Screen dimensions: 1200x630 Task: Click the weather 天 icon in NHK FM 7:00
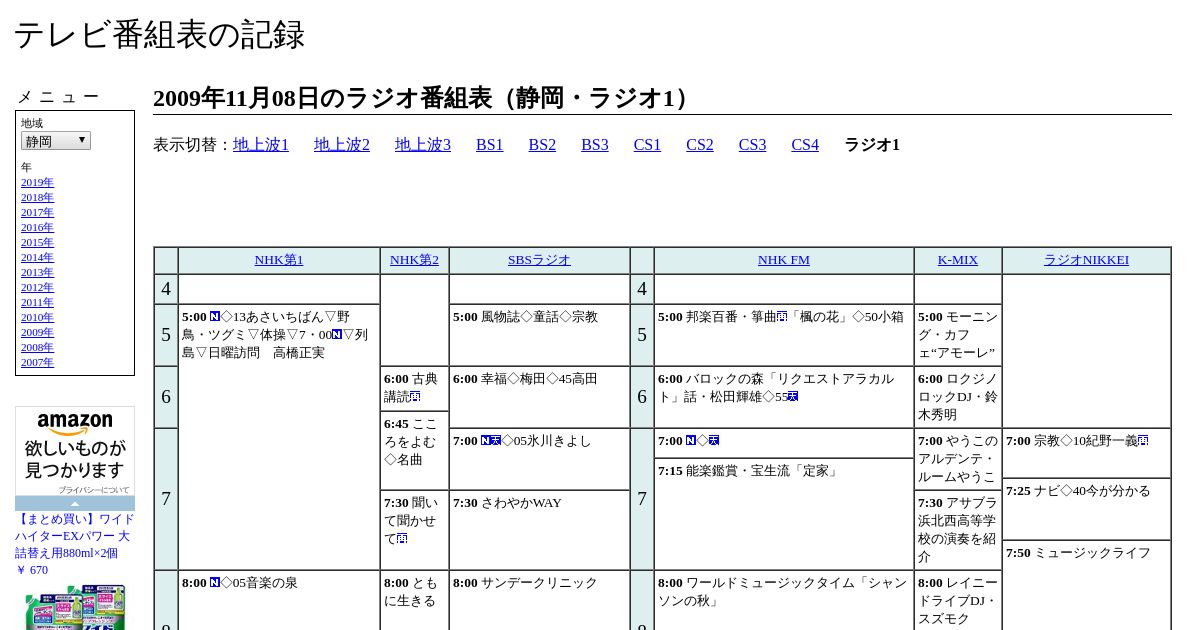714,441
